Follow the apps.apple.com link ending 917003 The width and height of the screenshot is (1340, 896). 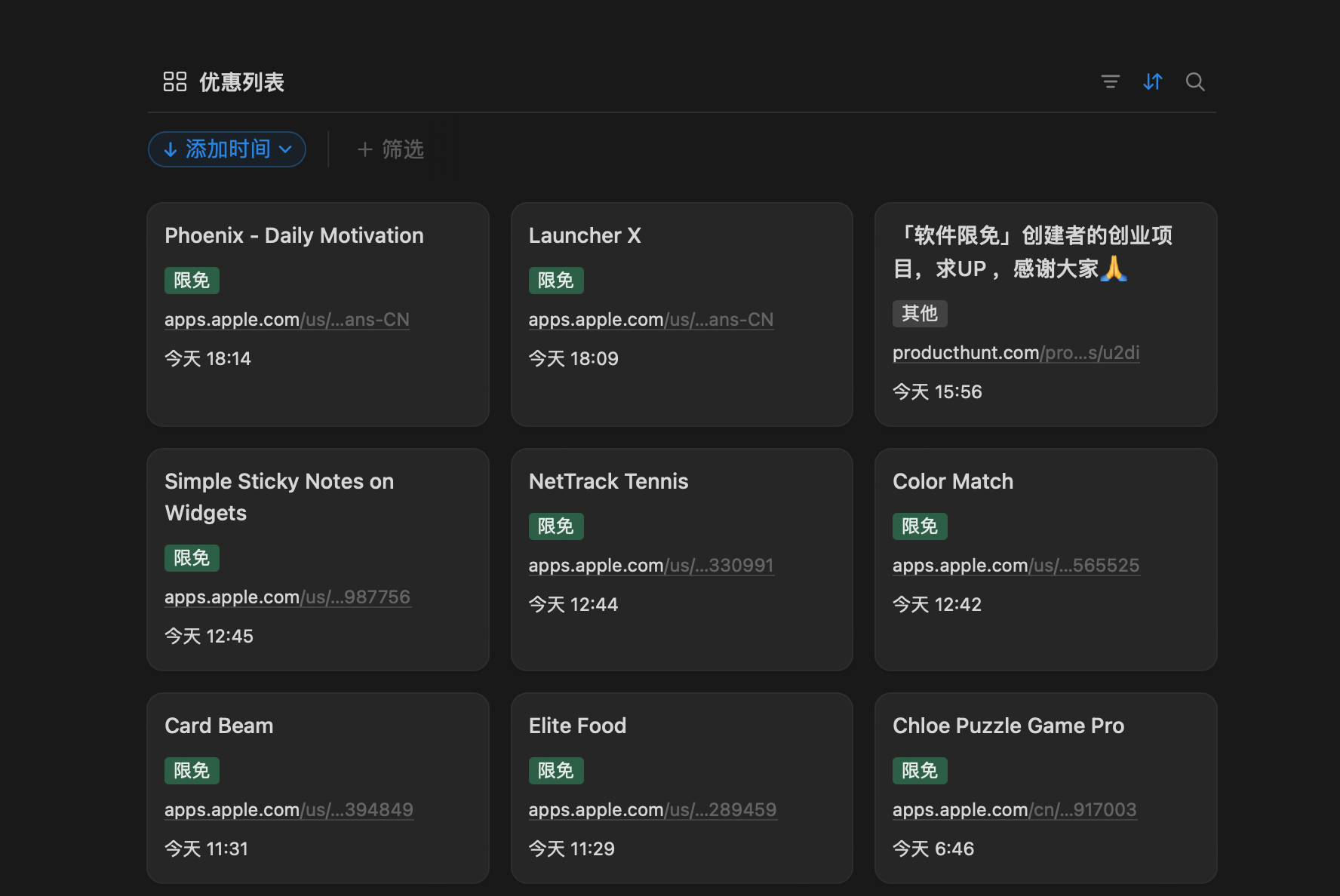pyautogui.click(x=1014, y=810)
